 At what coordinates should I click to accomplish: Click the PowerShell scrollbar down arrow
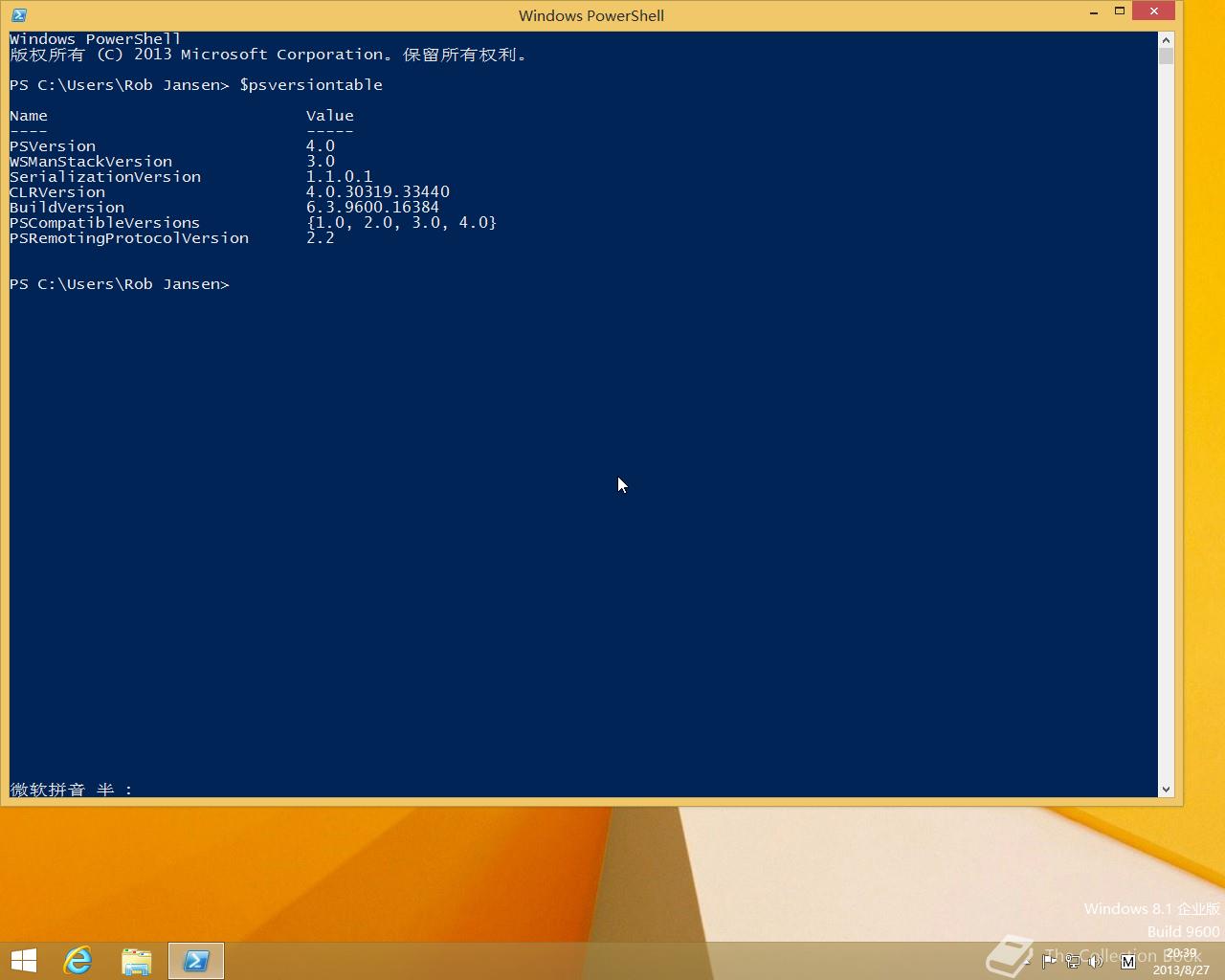[1166, 790]
